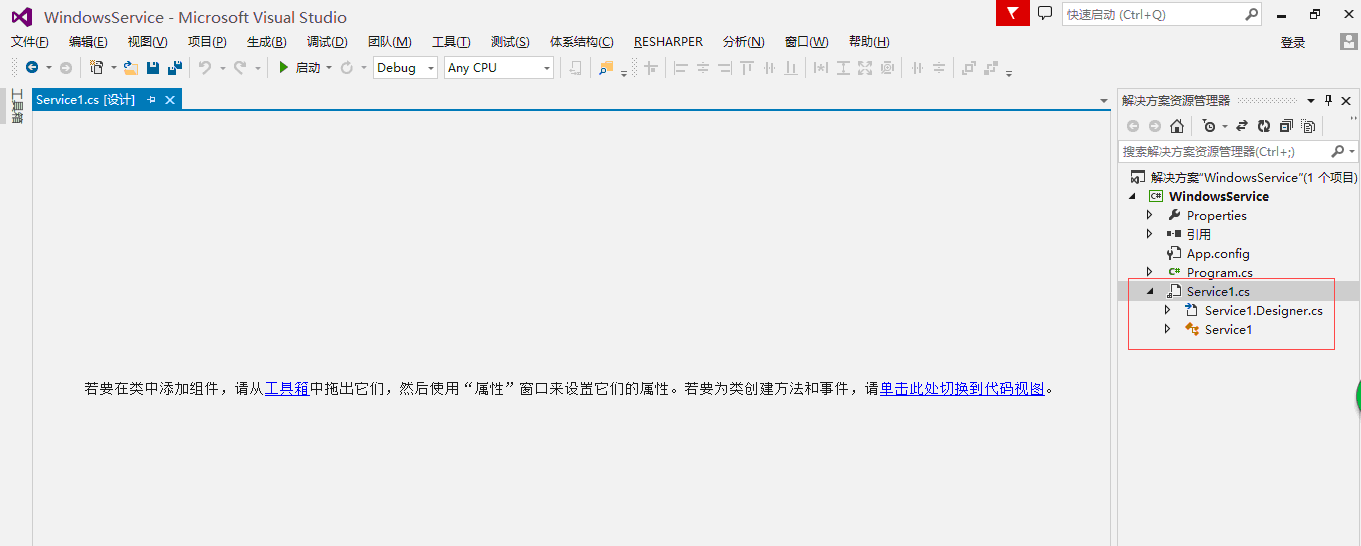The width and height of the screenshot is (1361, 546).
Task: Click the 工具箱 hyperlink in designer text
Action: click(x=287, y=388)
